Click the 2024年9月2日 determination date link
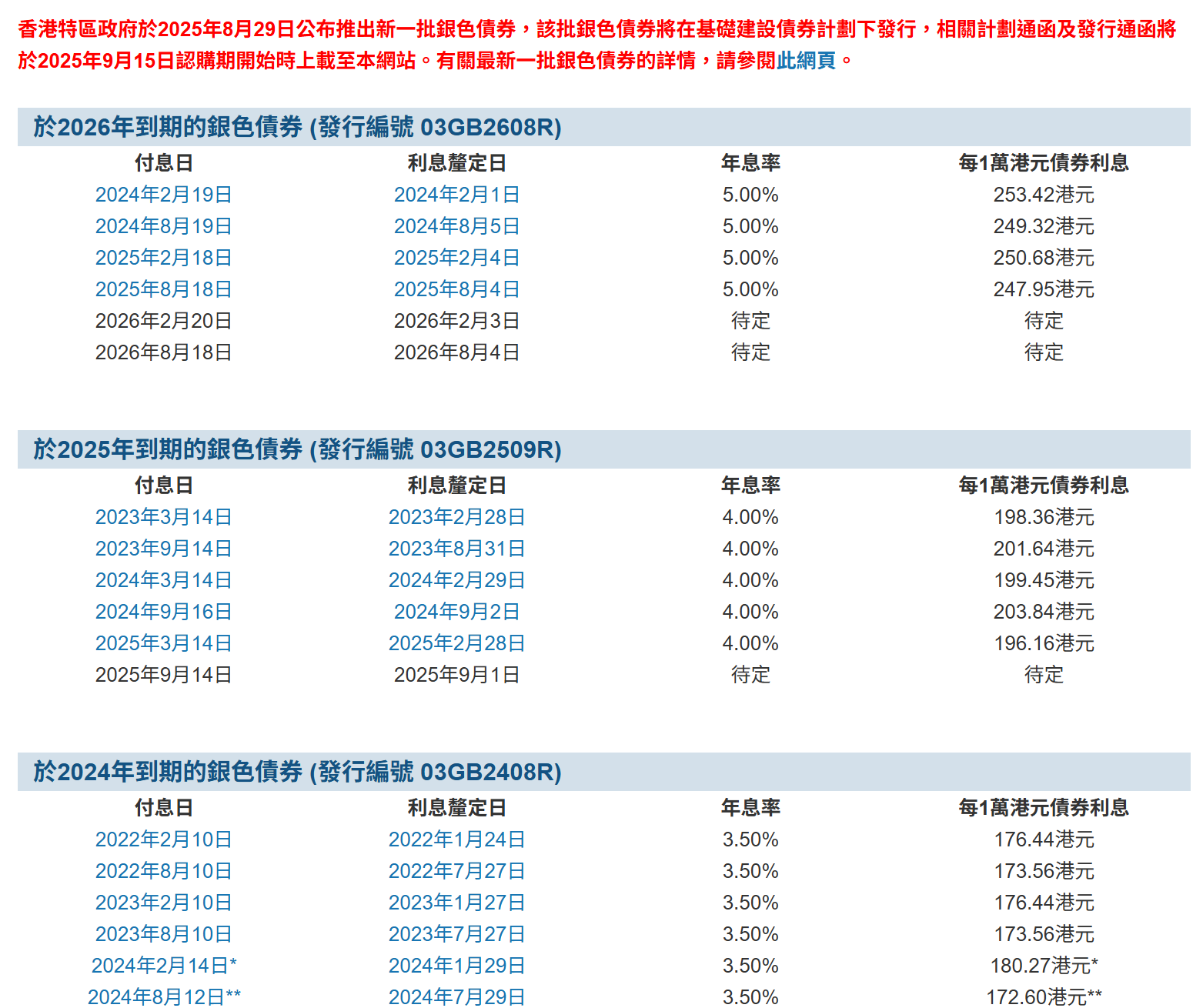1203x1008 pixels. point(456,612)
